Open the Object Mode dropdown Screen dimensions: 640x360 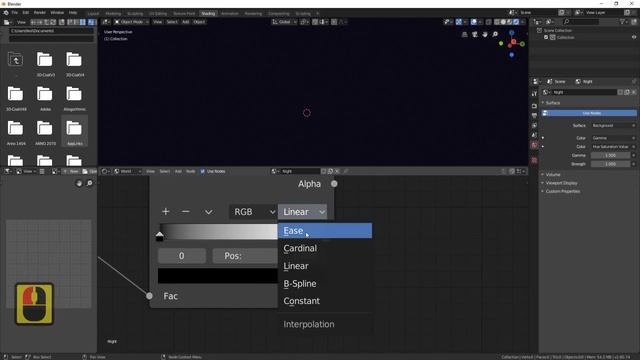pos(131,22)
